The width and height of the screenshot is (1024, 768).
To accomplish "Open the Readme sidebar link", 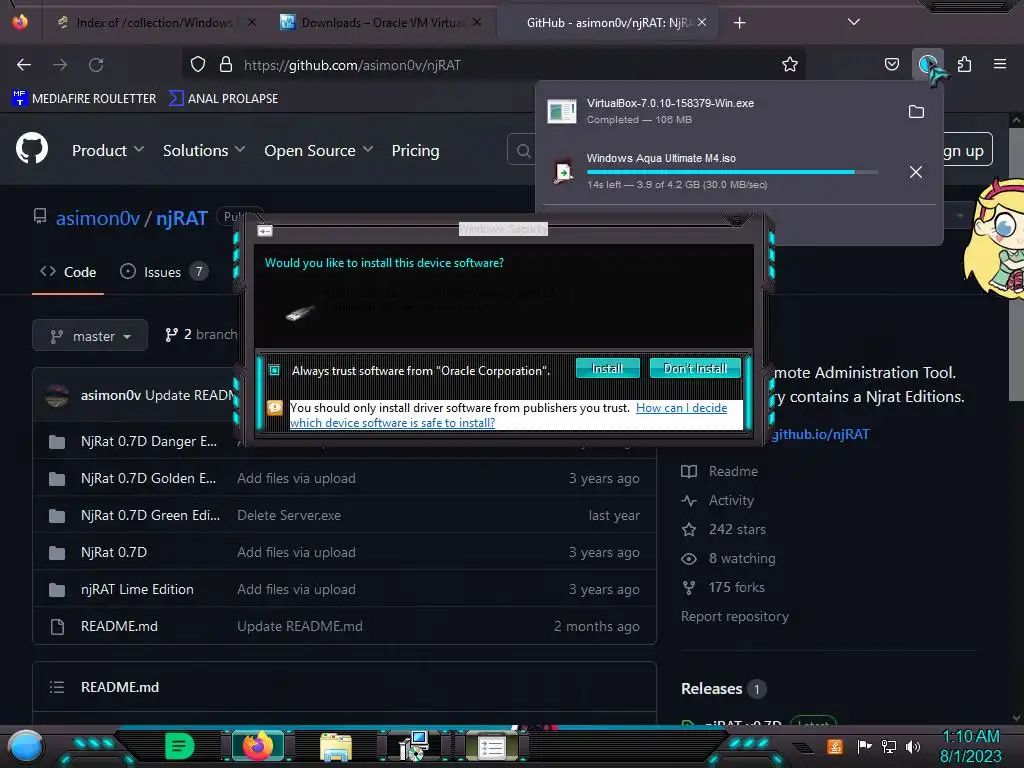I will click(x=720, y=472).
